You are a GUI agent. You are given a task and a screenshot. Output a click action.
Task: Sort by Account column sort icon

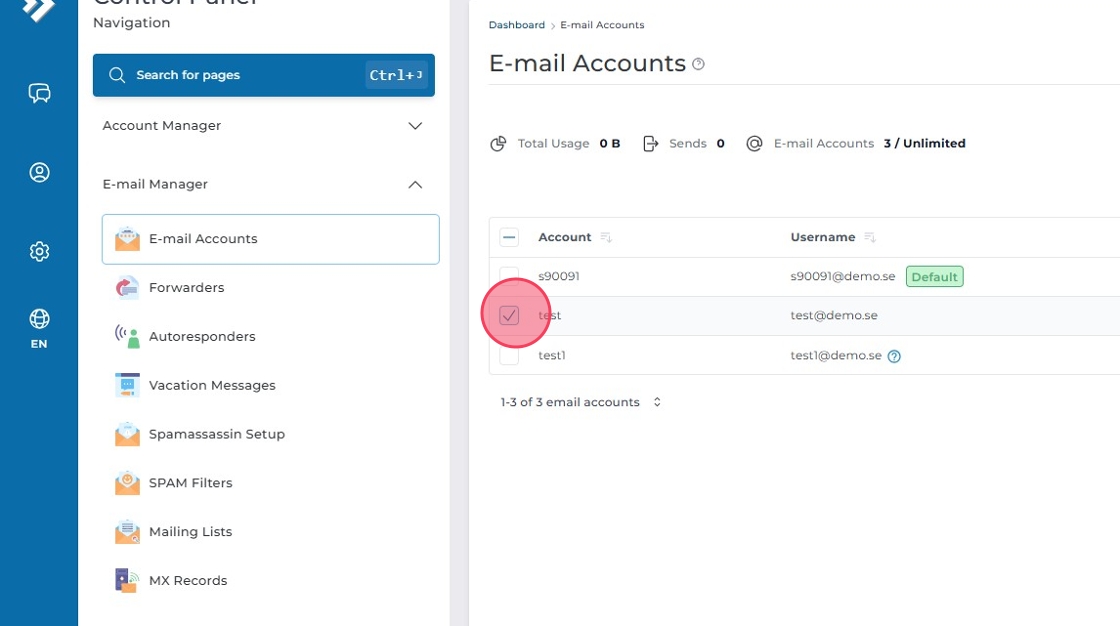tap(605, 238)
